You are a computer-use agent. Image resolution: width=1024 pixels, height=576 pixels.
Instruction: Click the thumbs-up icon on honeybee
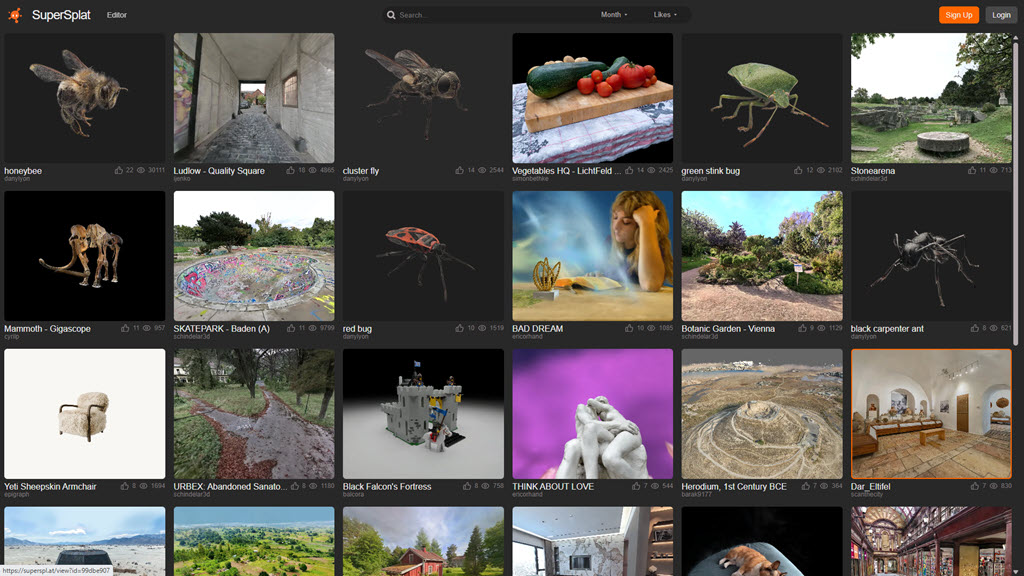click(x=120, y=171)
